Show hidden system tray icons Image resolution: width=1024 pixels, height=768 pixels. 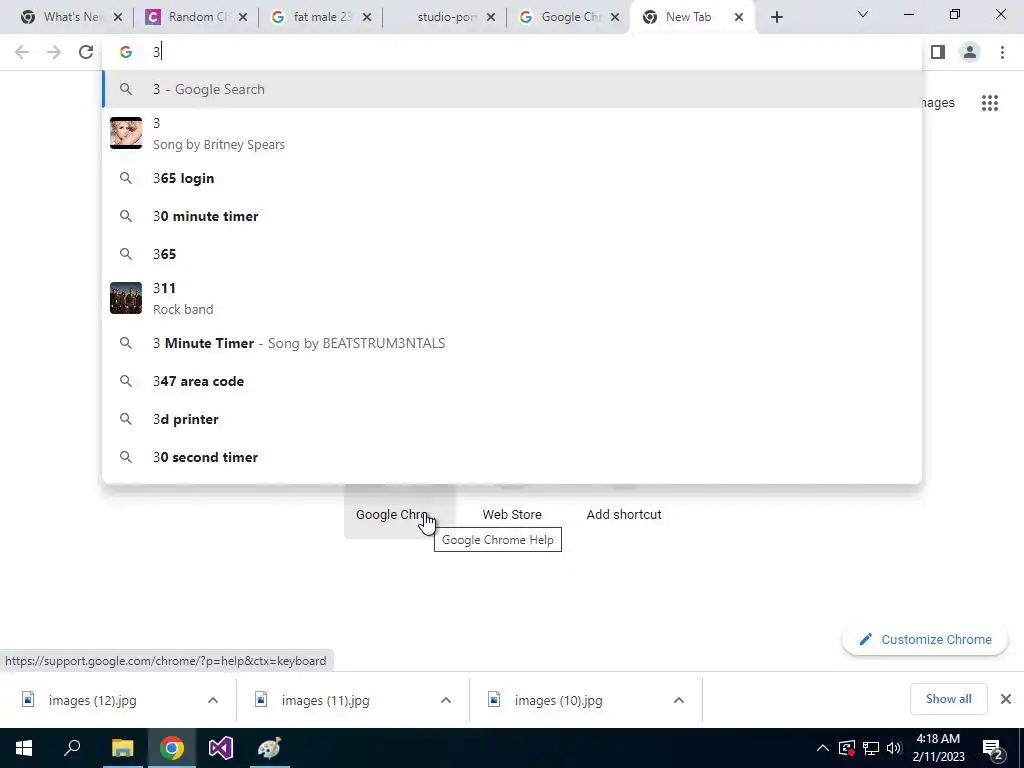(823, 748)
